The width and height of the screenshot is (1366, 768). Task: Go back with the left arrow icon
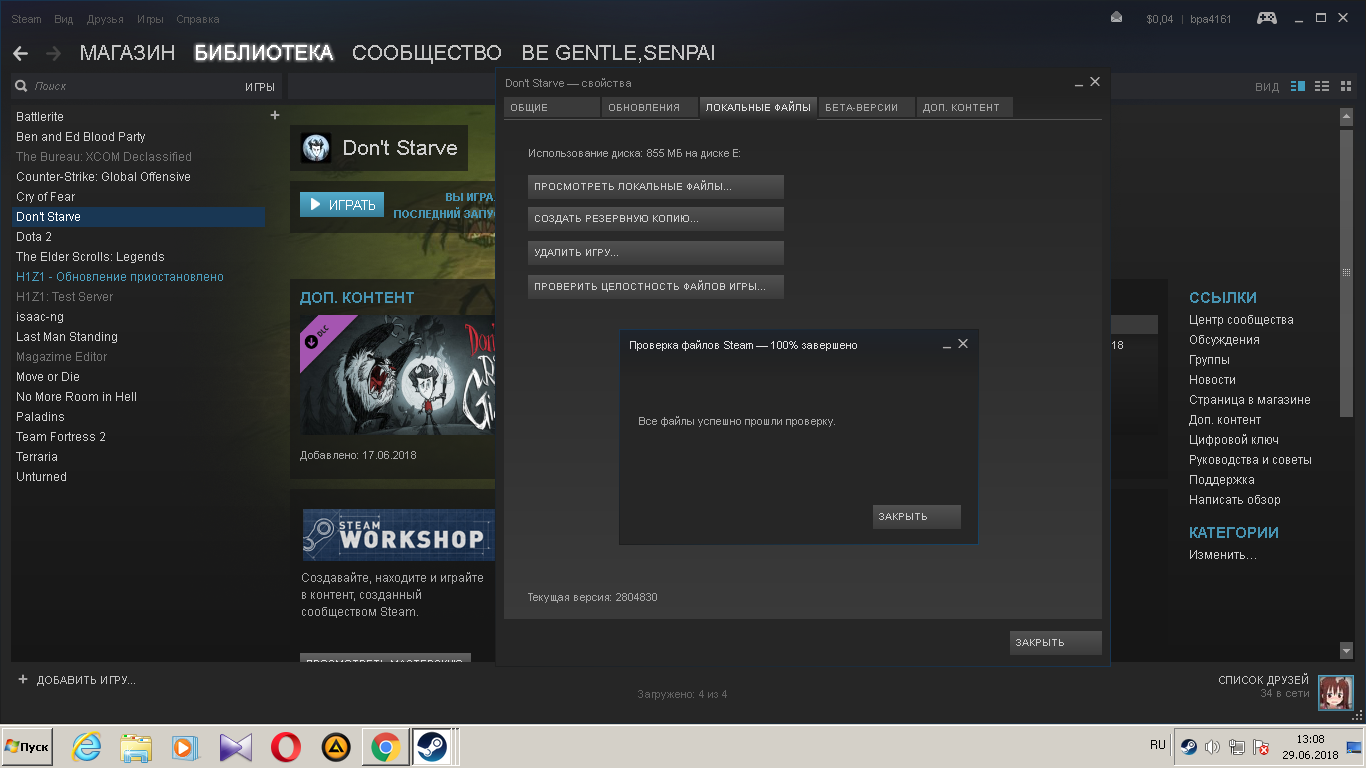pyautogui.click(x=20, y=53)
